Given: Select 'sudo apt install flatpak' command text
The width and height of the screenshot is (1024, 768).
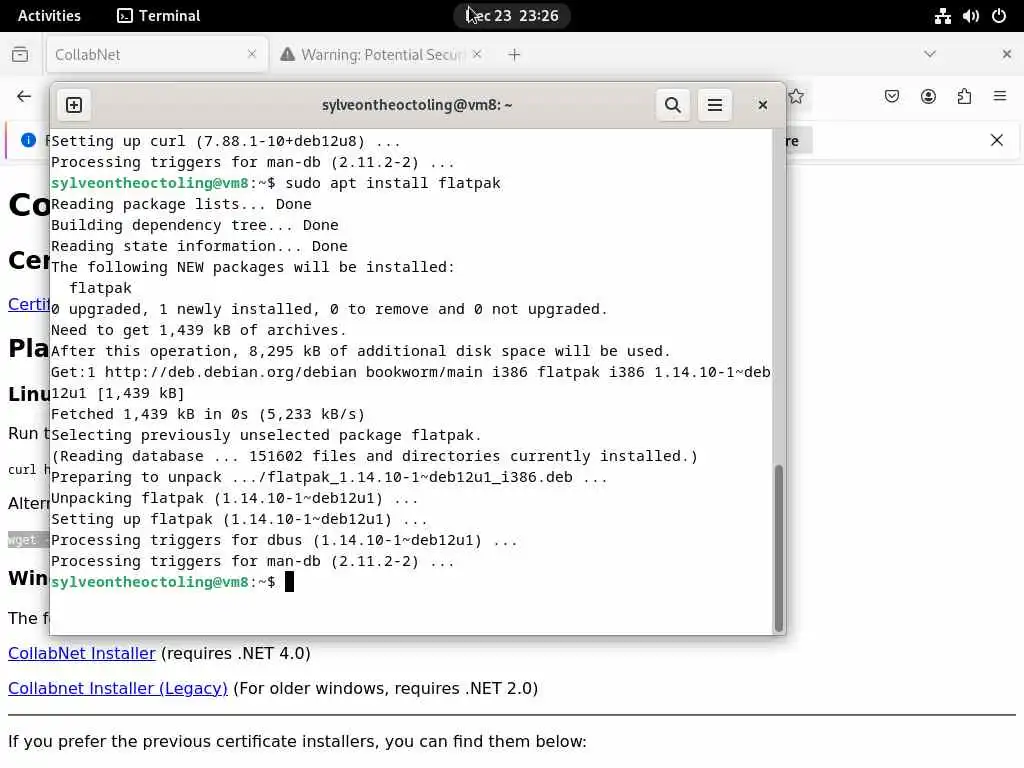Looking at the screenshot, I should pos(392,183).
